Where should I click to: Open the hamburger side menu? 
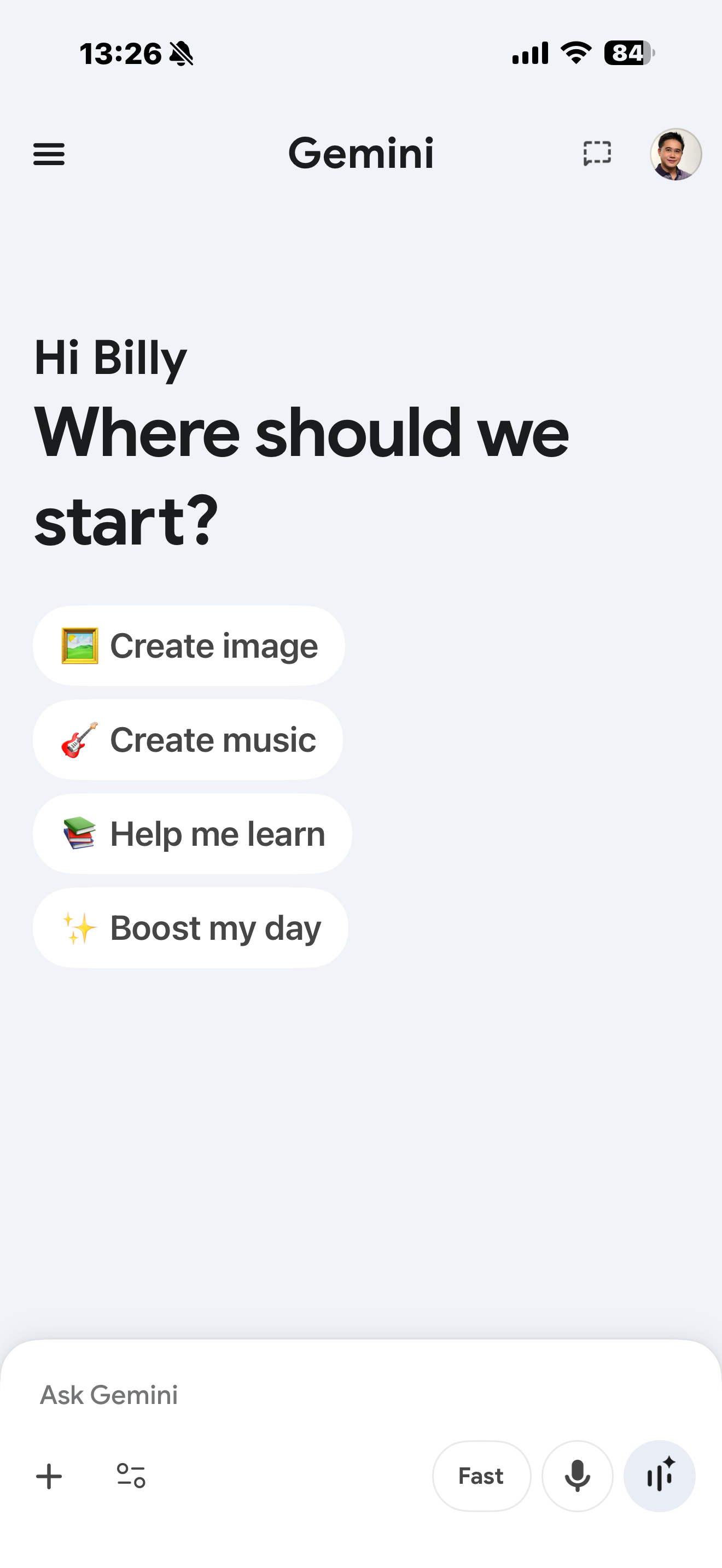coord(49,154)
